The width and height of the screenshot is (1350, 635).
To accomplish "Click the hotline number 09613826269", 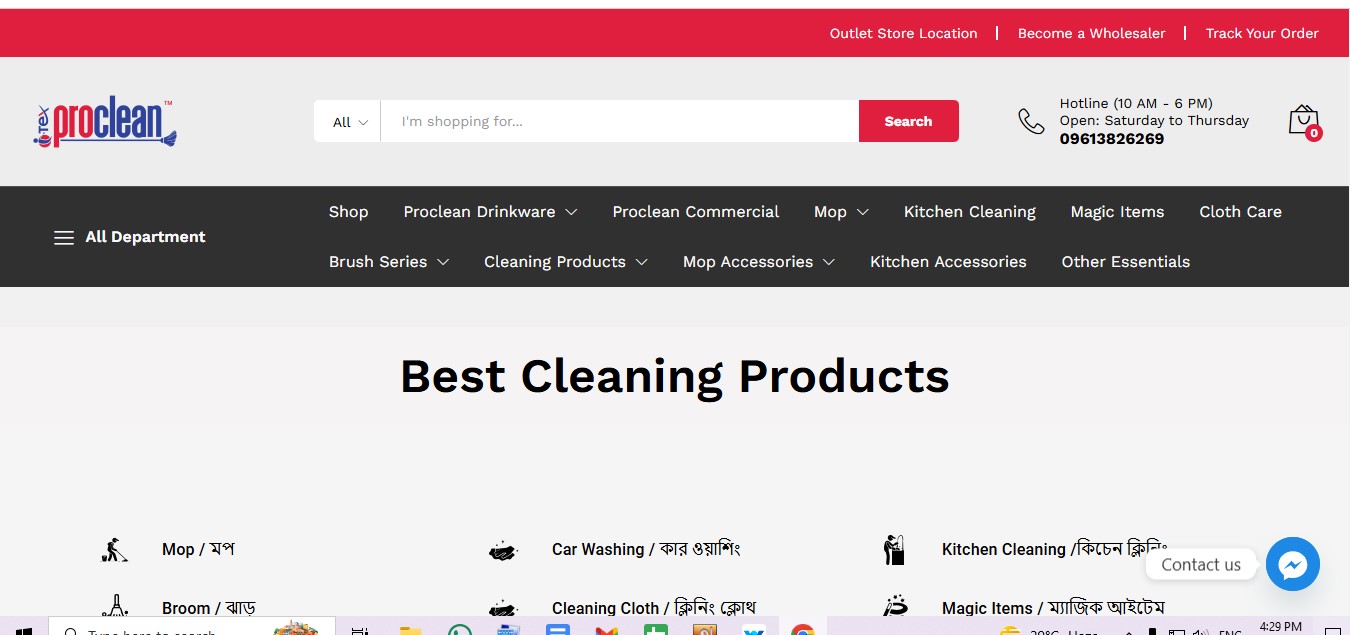I will click(x=1112, y=139).
